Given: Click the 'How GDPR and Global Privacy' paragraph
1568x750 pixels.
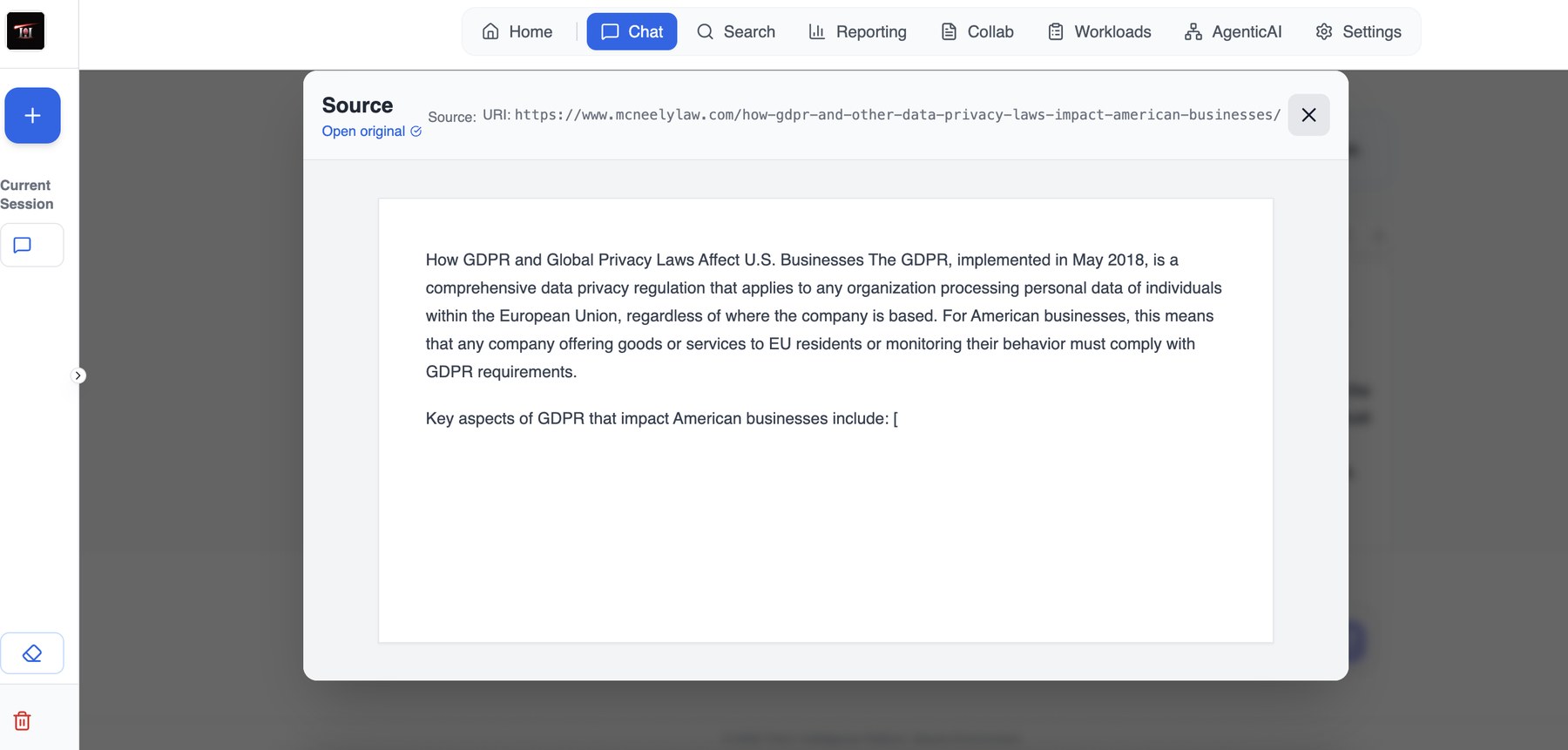Looking at the screenshot, I should tap(824, 316).
